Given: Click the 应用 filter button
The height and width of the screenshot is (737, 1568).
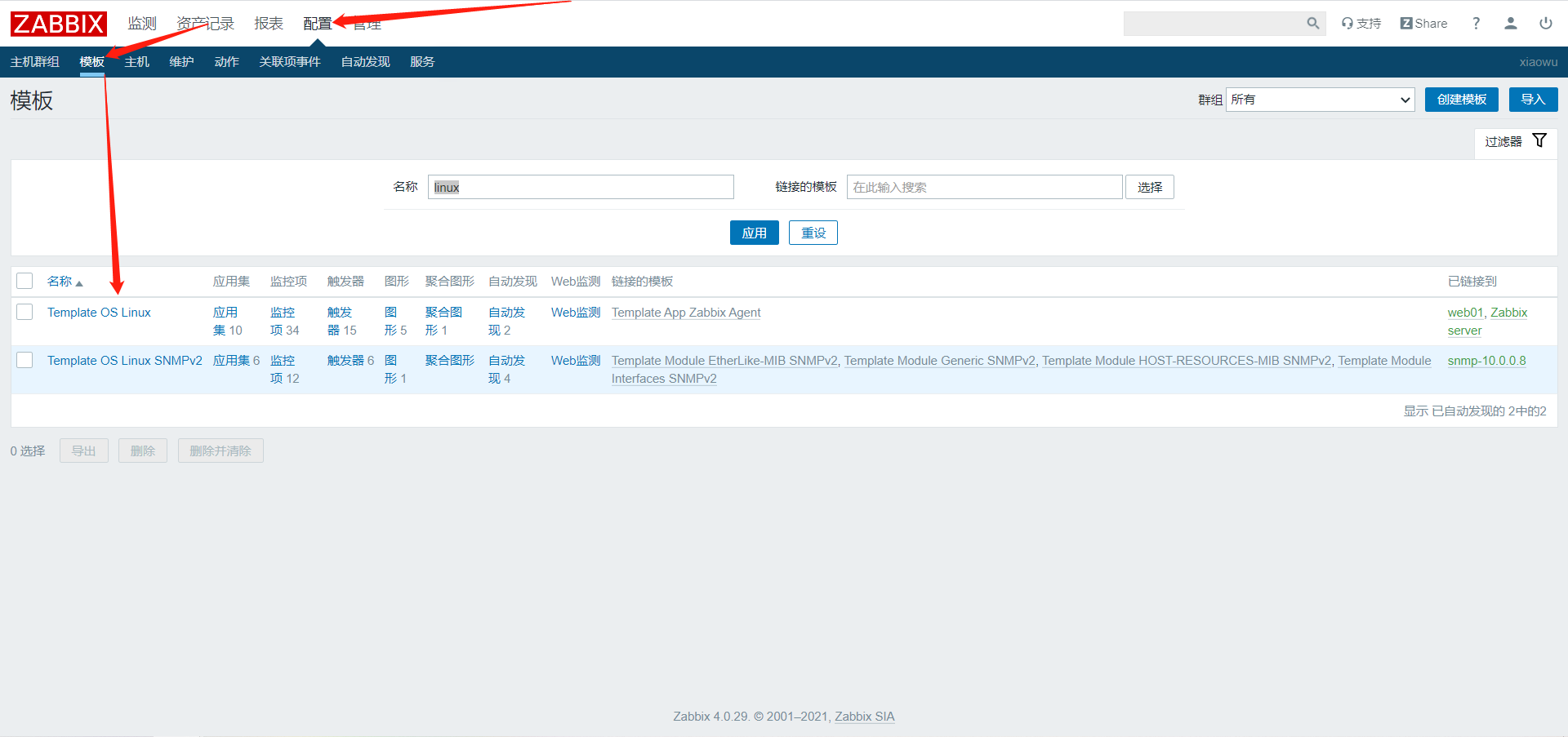Looking at the screenshot, I should point(754,233).
